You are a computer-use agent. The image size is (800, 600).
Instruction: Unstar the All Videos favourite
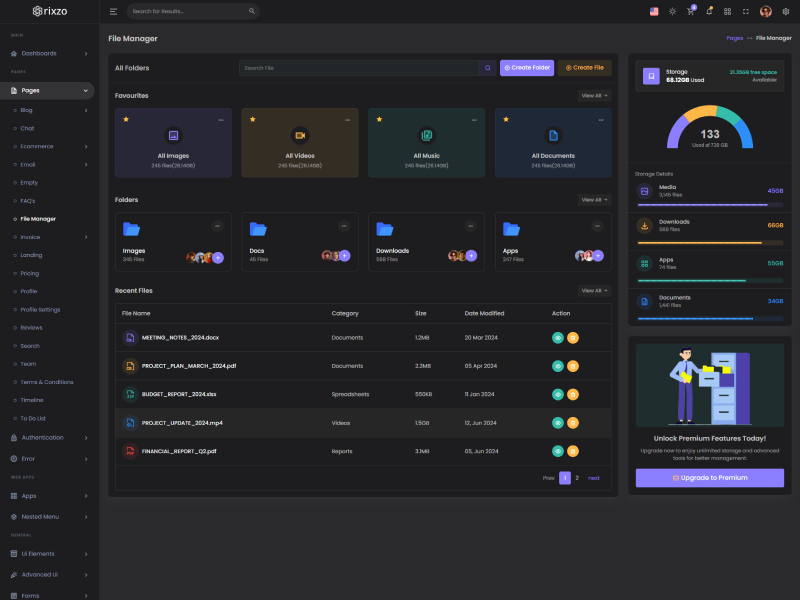(x=253, y=119)
